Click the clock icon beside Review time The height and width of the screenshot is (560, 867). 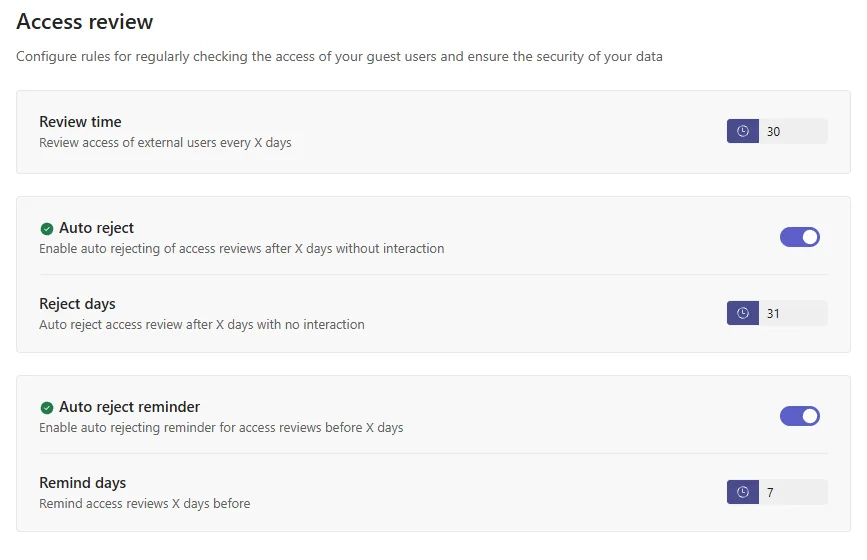(743, 131)
